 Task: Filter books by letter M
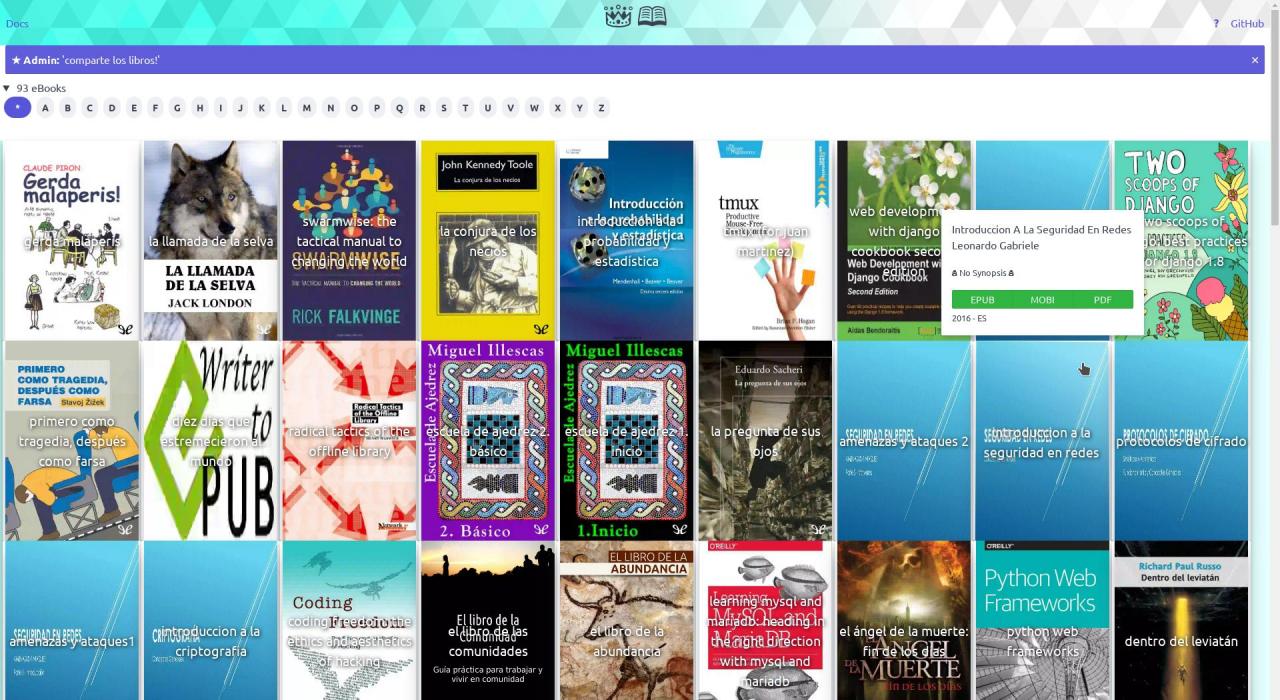(x=306, y=108)
